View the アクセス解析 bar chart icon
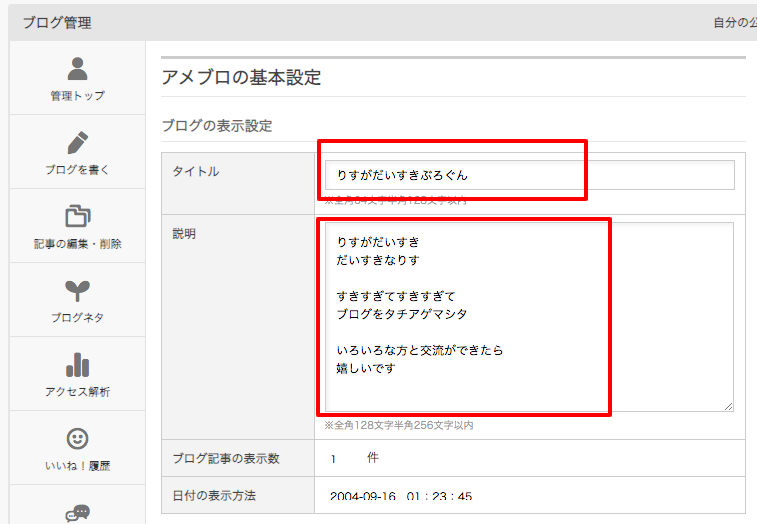This screenshot has width=757, height=524. coord(77,365)
